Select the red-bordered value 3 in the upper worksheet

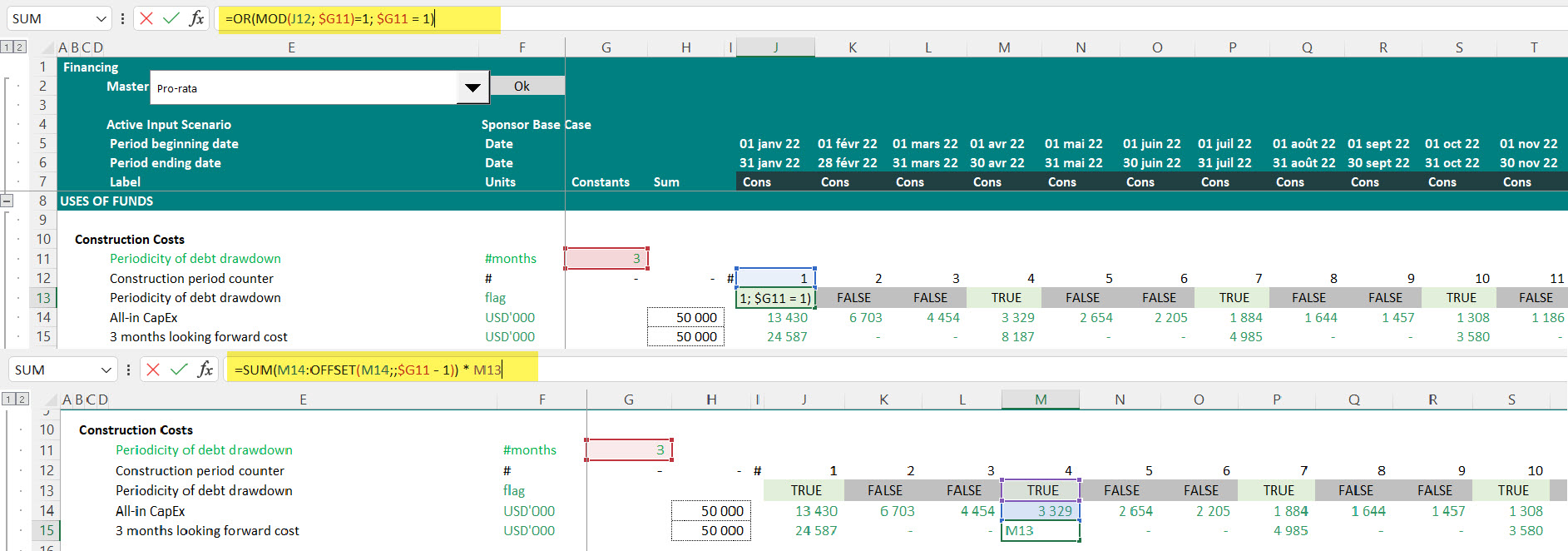pos(606,258)
